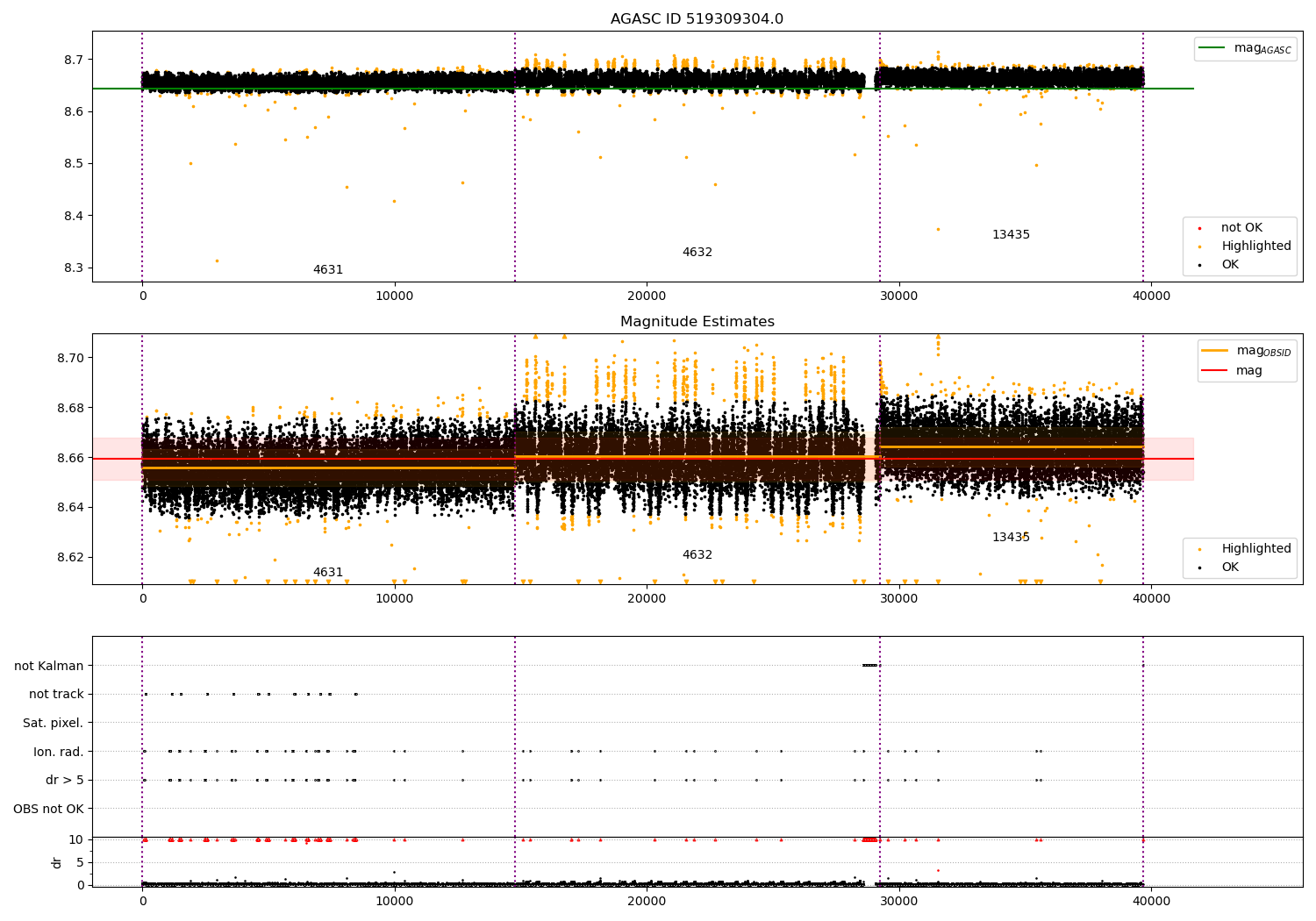Click the 13435 obsid label in the top plot
Screen dimensions: 1316x921
(1011, 235)
